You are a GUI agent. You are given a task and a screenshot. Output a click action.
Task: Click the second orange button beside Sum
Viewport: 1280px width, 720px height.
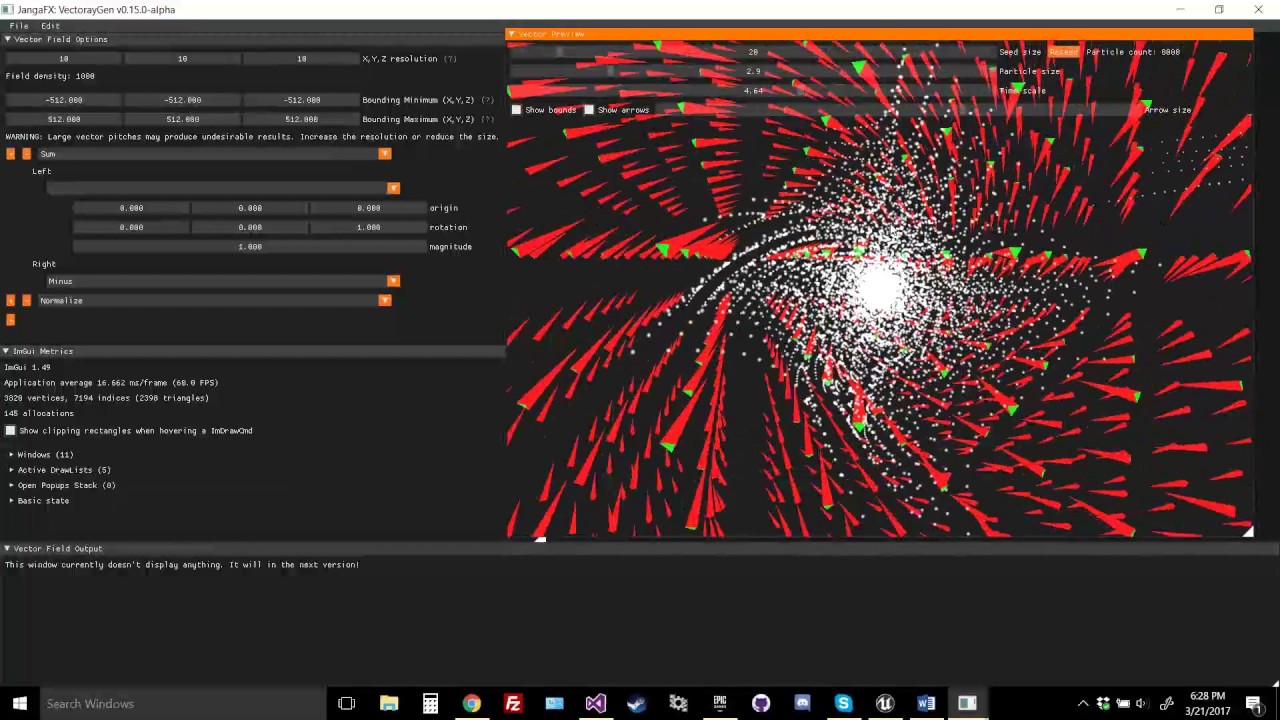coord(26,154)
